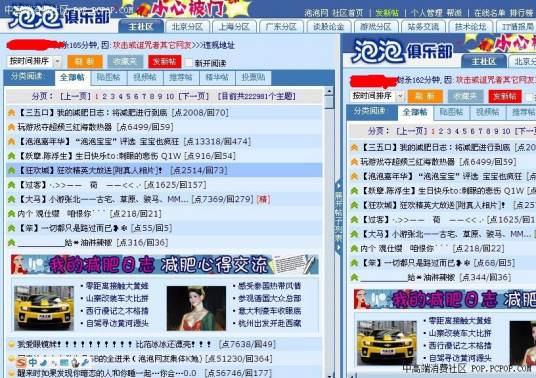Click the red 精 badge on 【大马】 thread
The image size is (536, 378).
263,199
